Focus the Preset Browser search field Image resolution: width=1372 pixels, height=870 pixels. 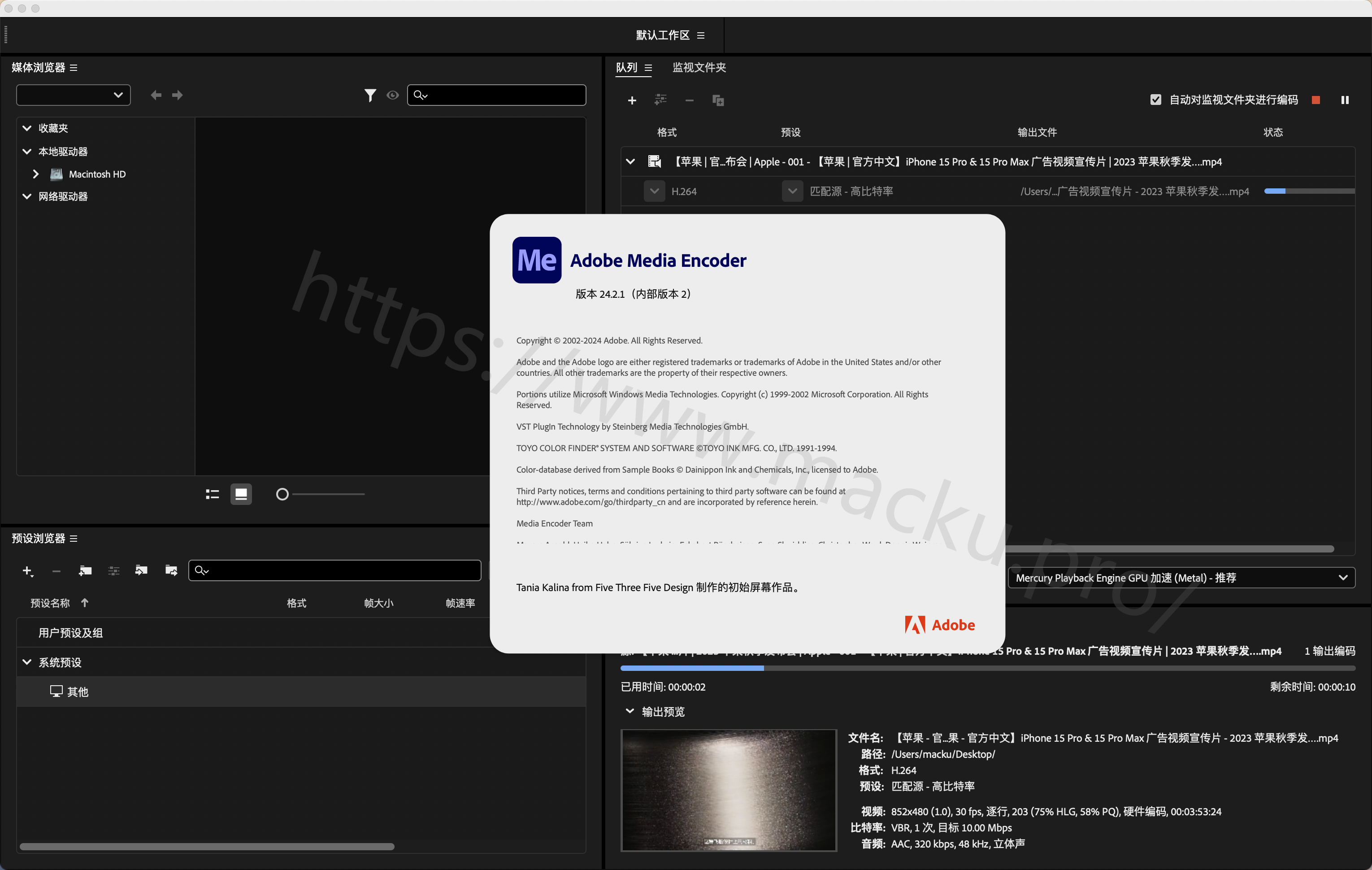(x=334, y=570)
